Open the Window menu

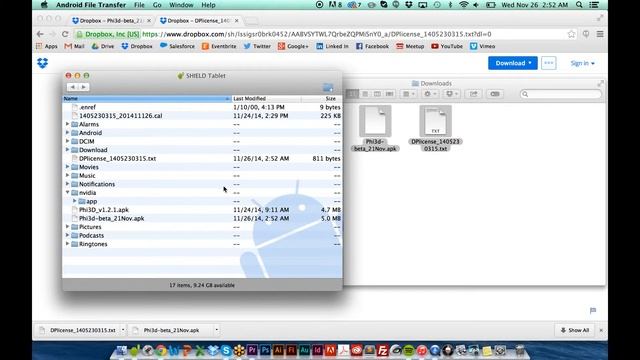[181, 5]
